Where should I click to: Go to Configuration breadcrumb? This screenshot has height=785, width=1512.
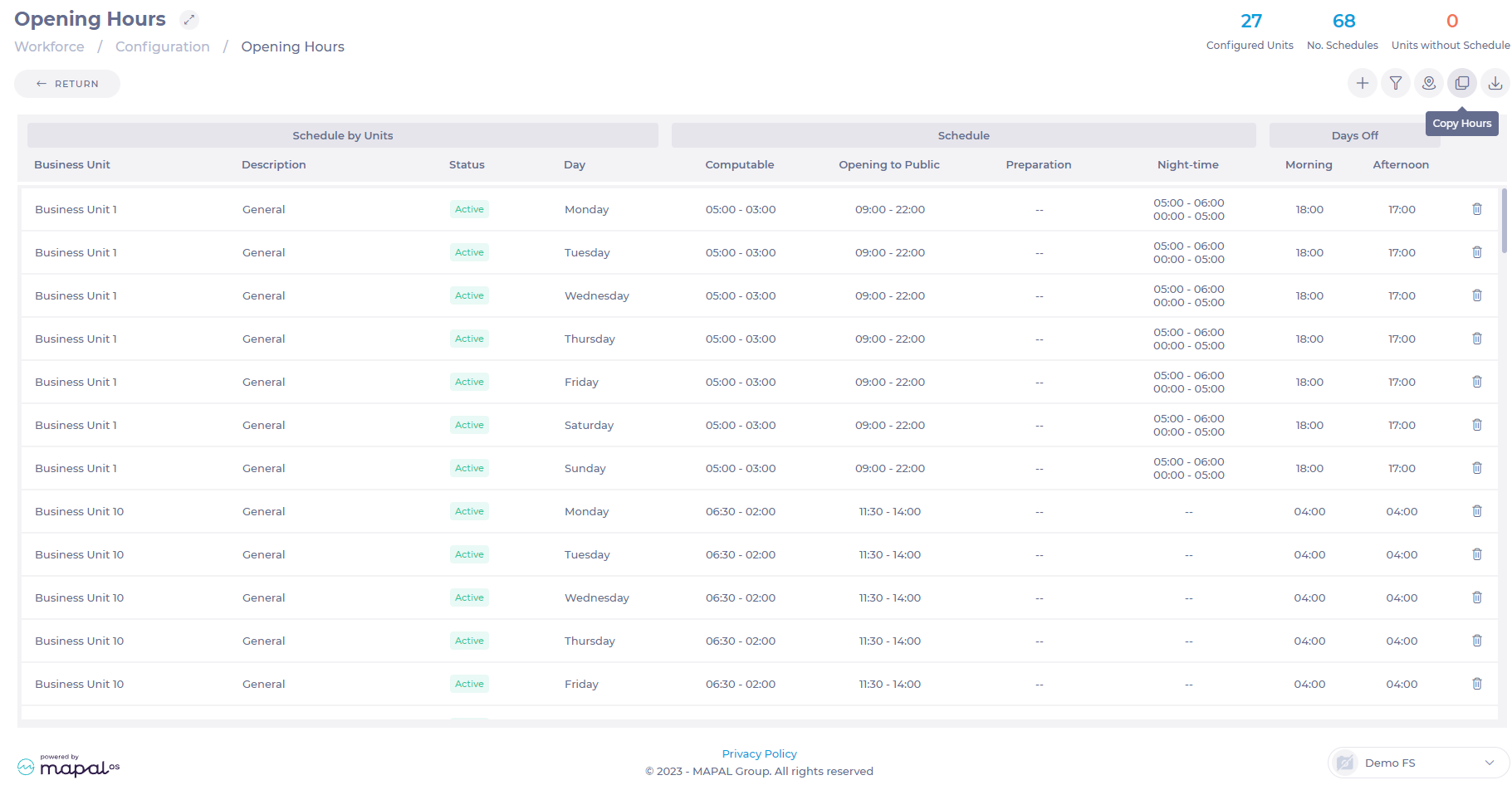pos(163,46)
